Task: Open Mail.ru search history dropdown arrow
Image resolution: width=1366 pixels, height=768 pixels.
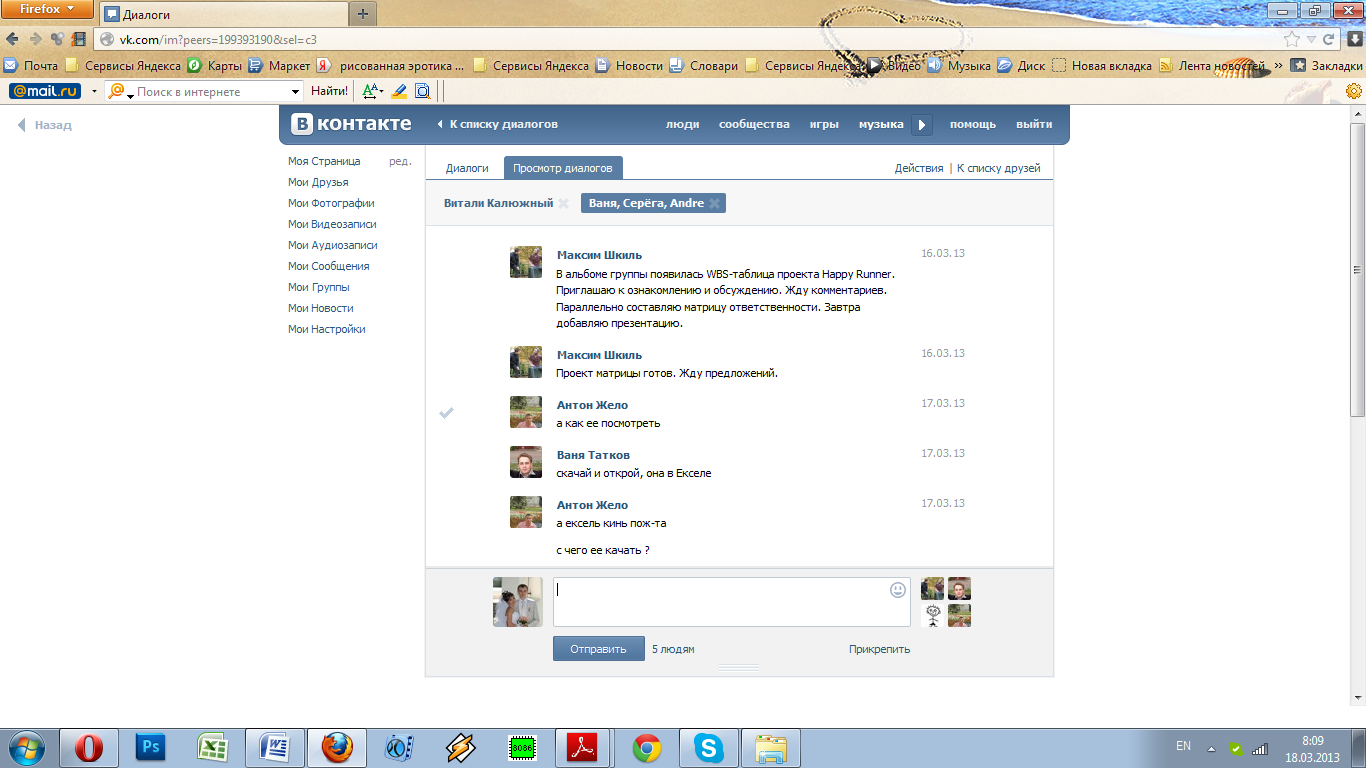Action: point(295,92)
